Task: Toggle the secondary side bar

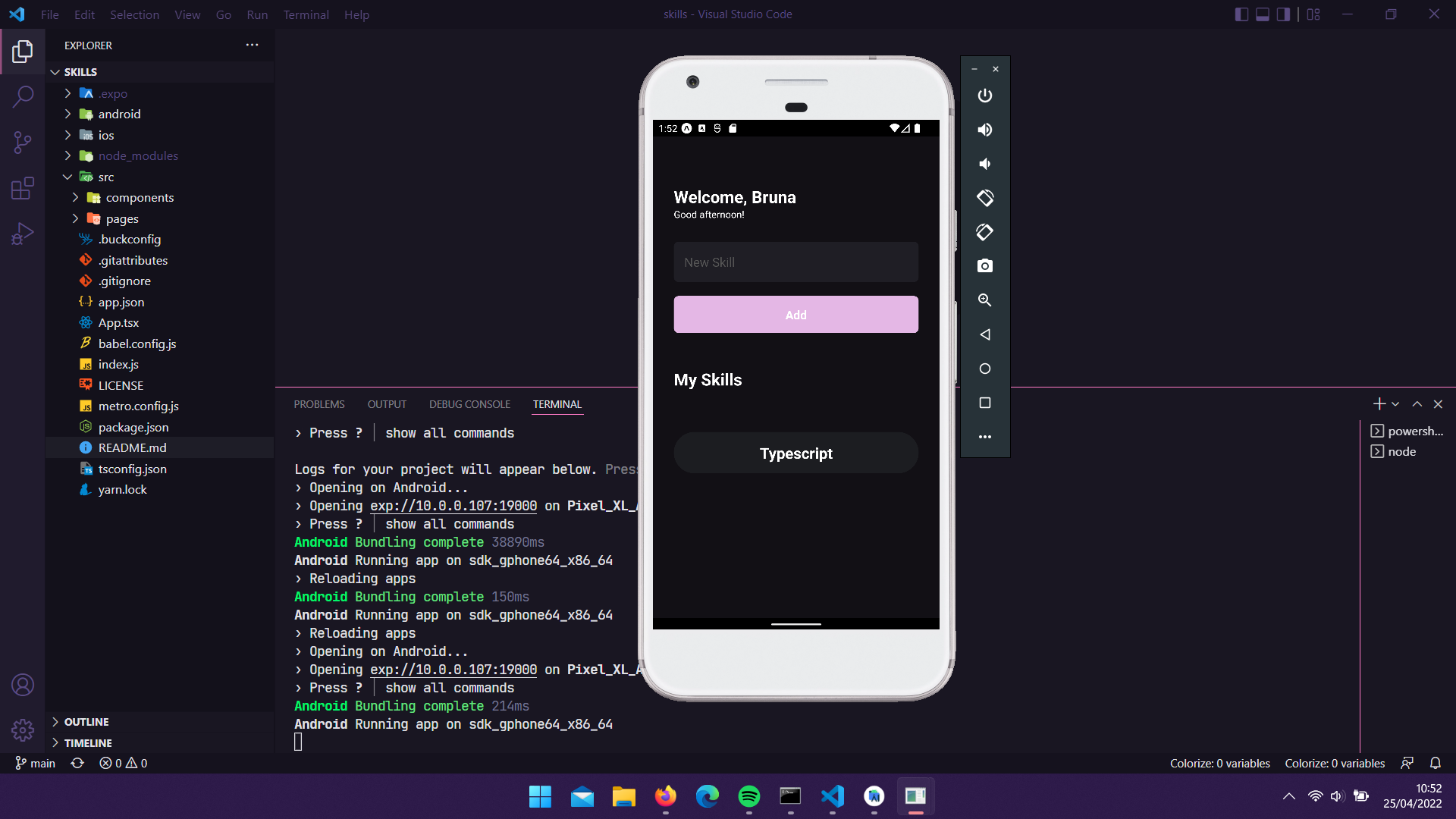Action: [x=1283, y=14]
